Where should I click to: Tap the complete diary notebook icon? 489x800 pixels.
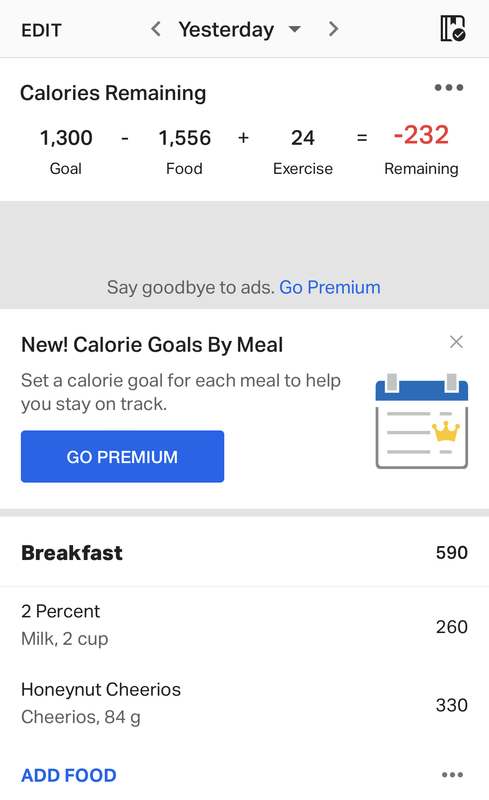[x=453, y=29]
